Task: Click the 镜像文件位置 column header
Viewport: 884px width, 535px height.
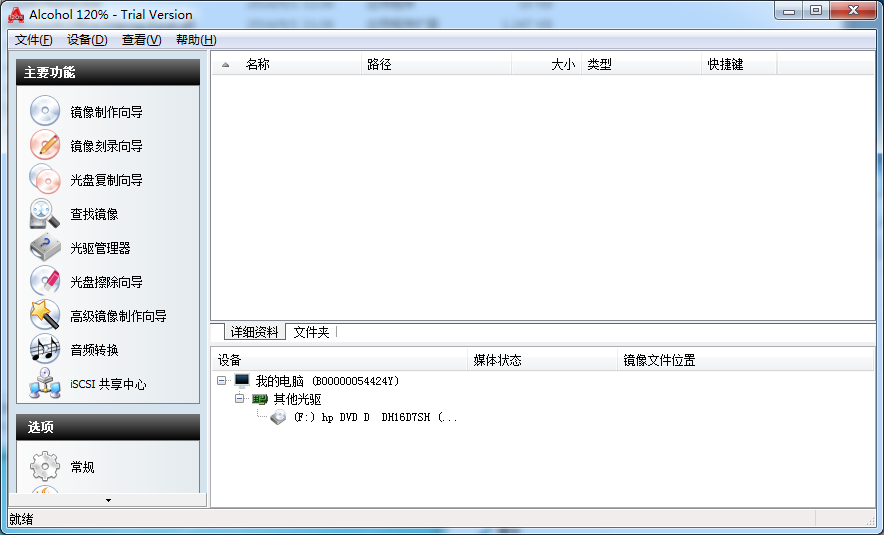Action: coord(745,360)
